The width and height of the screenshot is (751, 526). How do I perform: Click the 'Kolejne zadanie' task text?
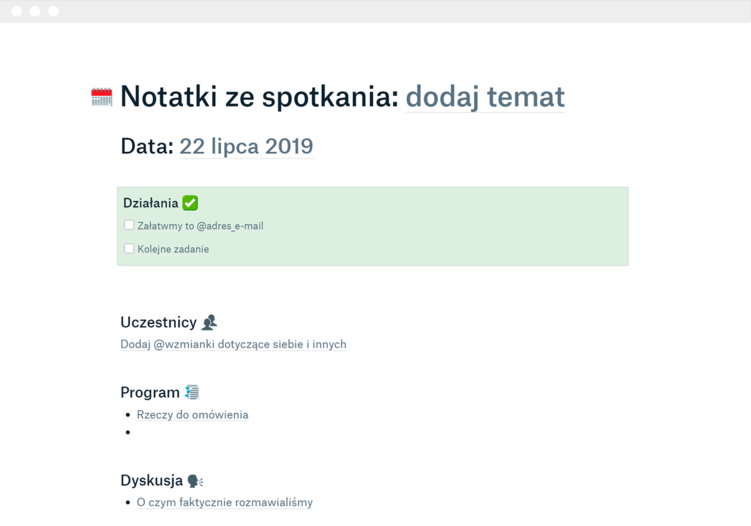point(173,249)
